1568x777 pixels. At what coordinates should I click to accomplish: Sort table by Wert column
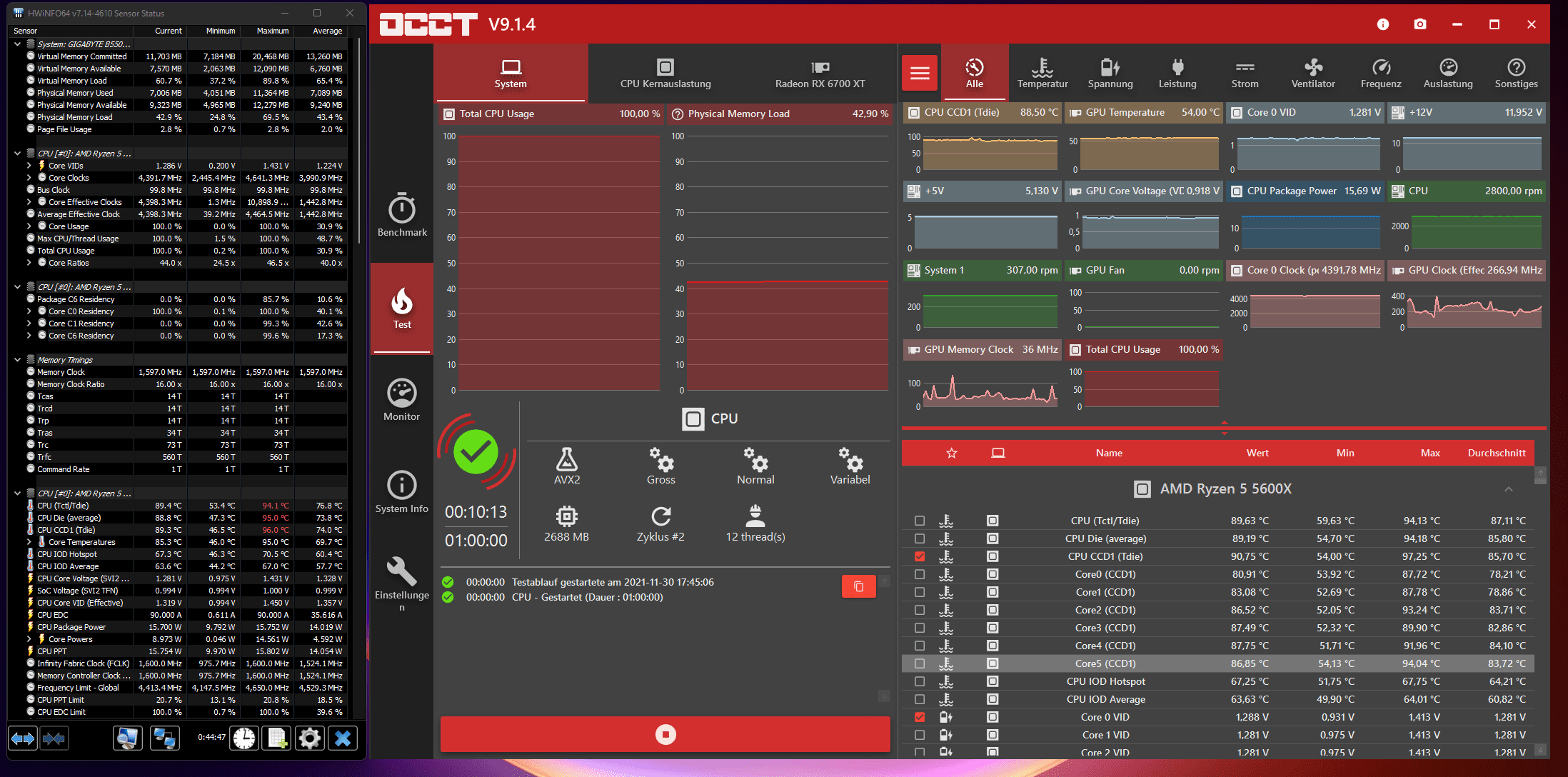[x=1257, y=453]
